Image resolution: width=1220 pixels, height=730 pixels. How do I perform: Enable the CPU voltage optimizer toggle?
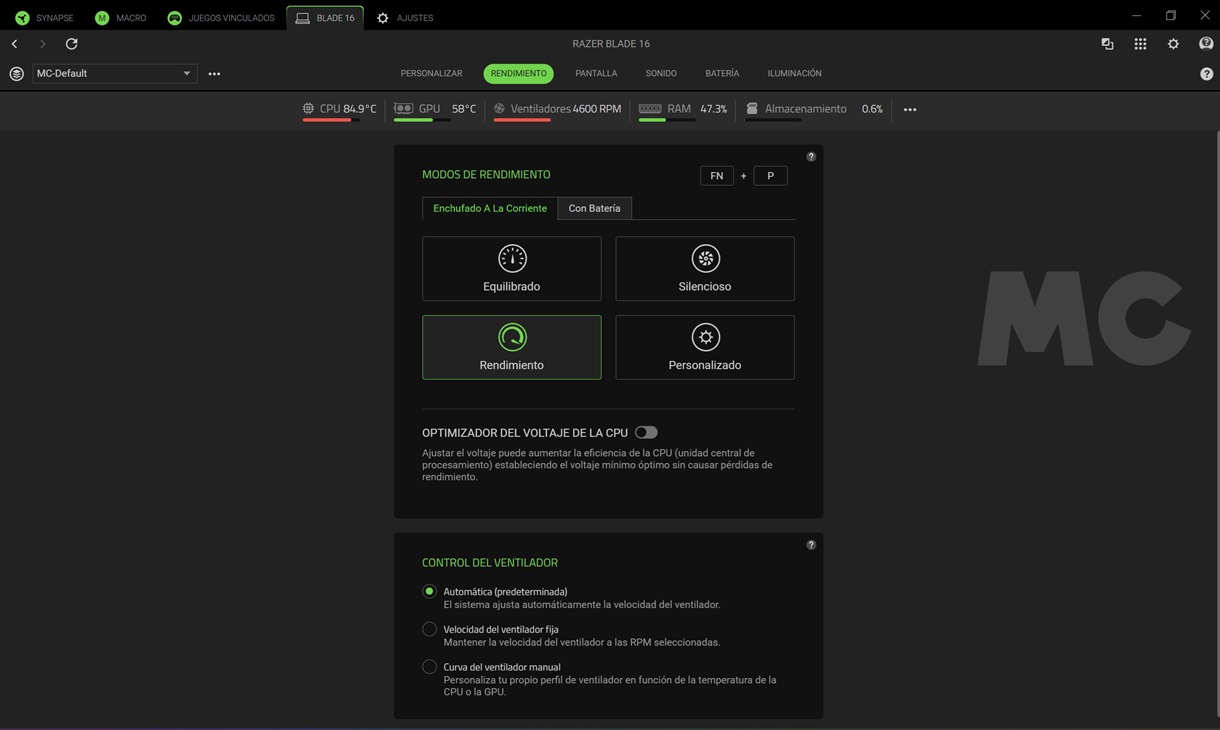(646, 433)
